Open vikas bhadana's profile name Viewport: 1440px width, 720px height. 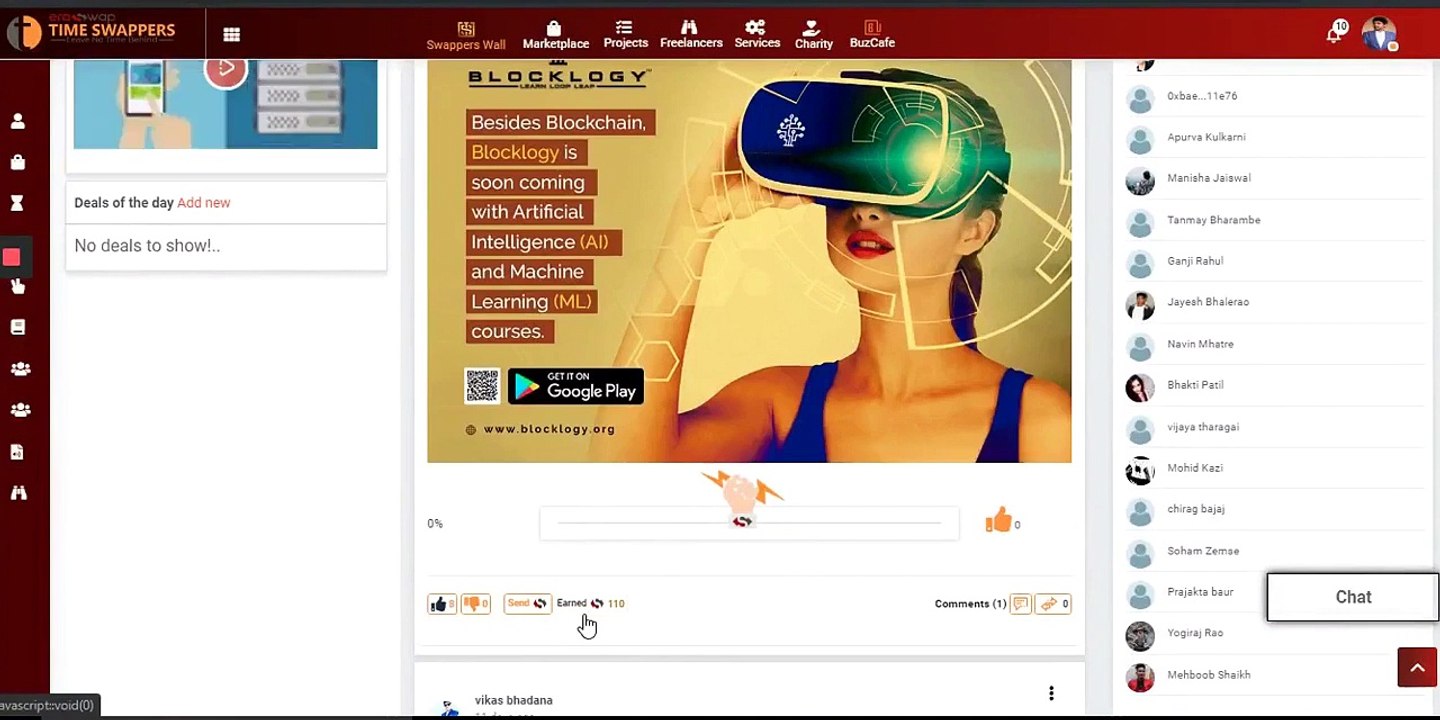tap(513, 700)
